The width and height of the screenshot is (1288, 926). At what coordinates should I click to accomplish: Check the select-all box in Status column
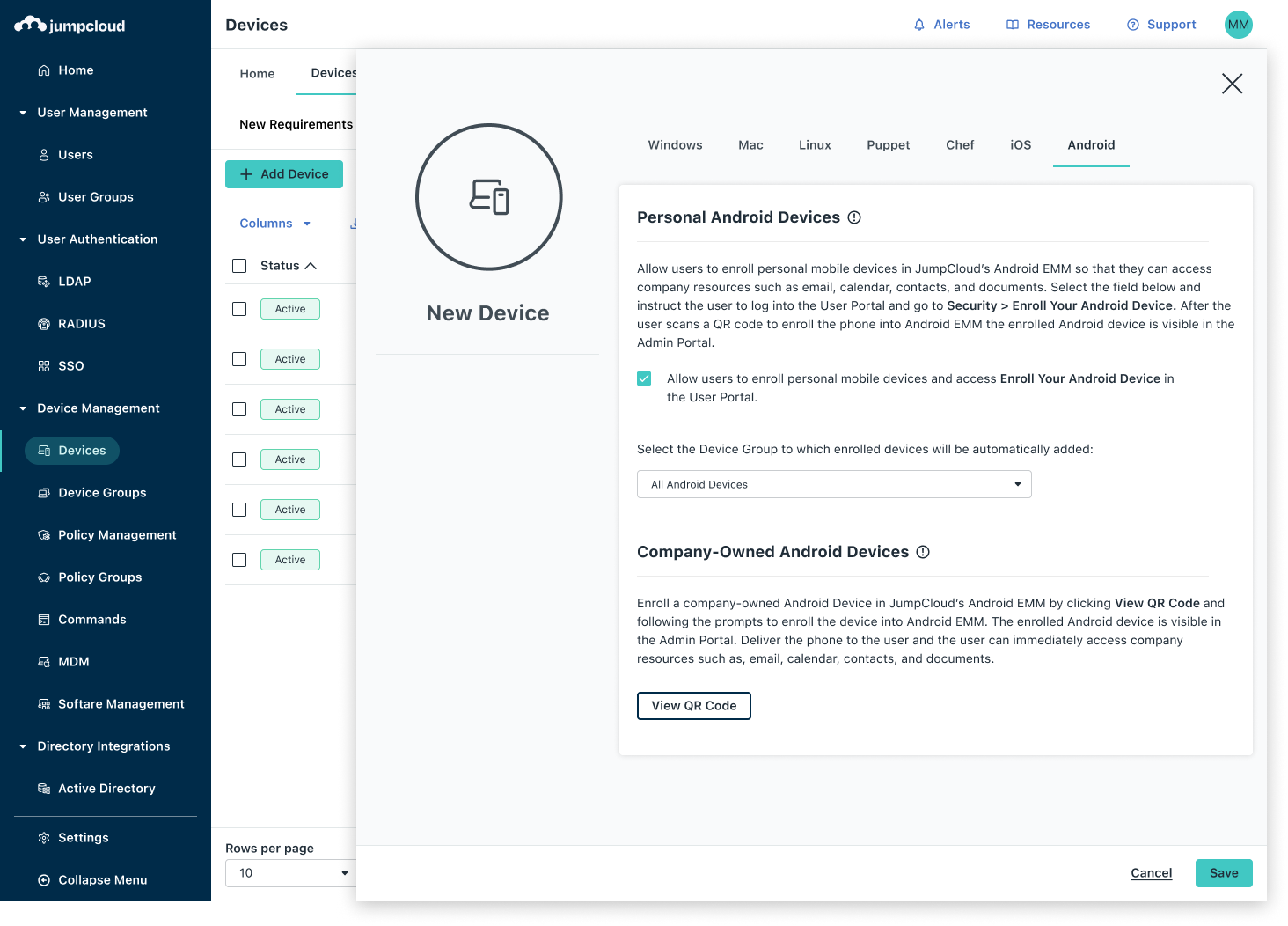(x=238, y=265)
